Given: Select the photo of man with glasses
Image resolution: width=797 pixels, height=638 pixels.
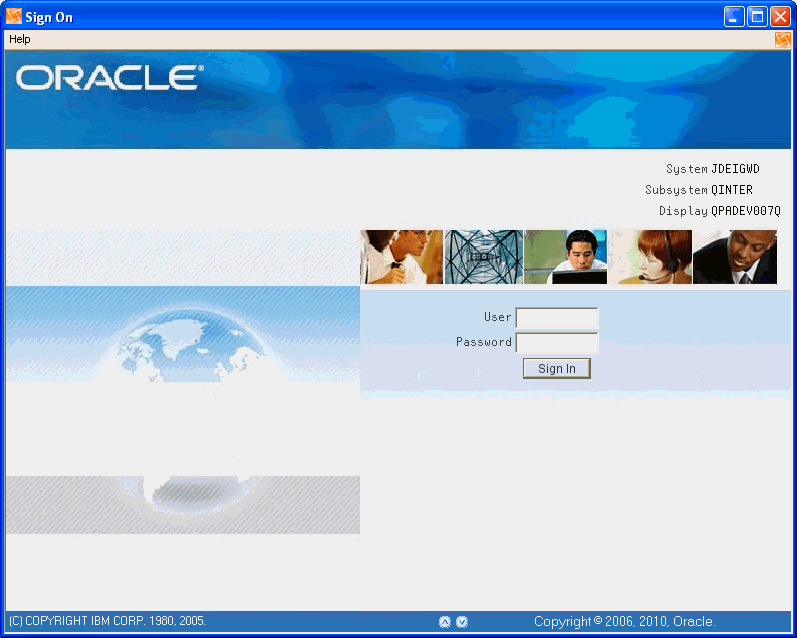Looking at the screenshot, I should tap(402, 257).
